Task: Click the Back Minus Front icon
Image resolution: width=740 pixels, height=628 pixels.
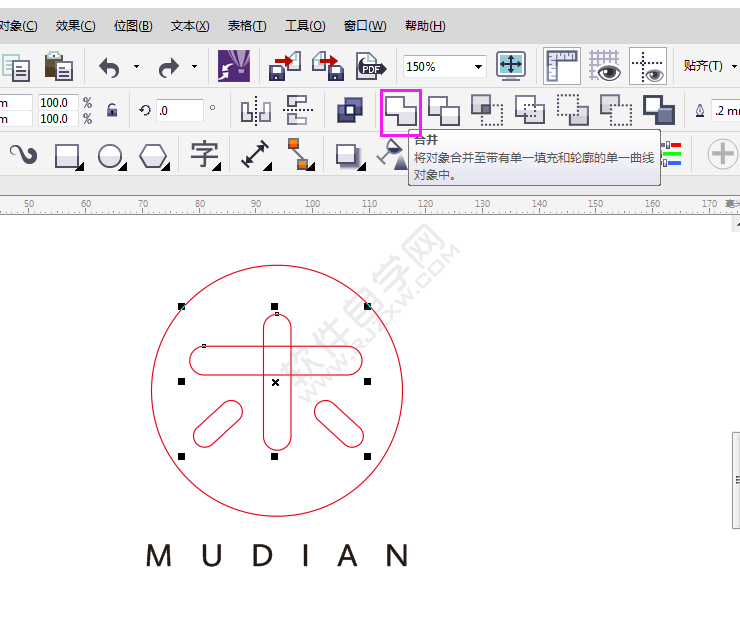Action: coord(616,110)
